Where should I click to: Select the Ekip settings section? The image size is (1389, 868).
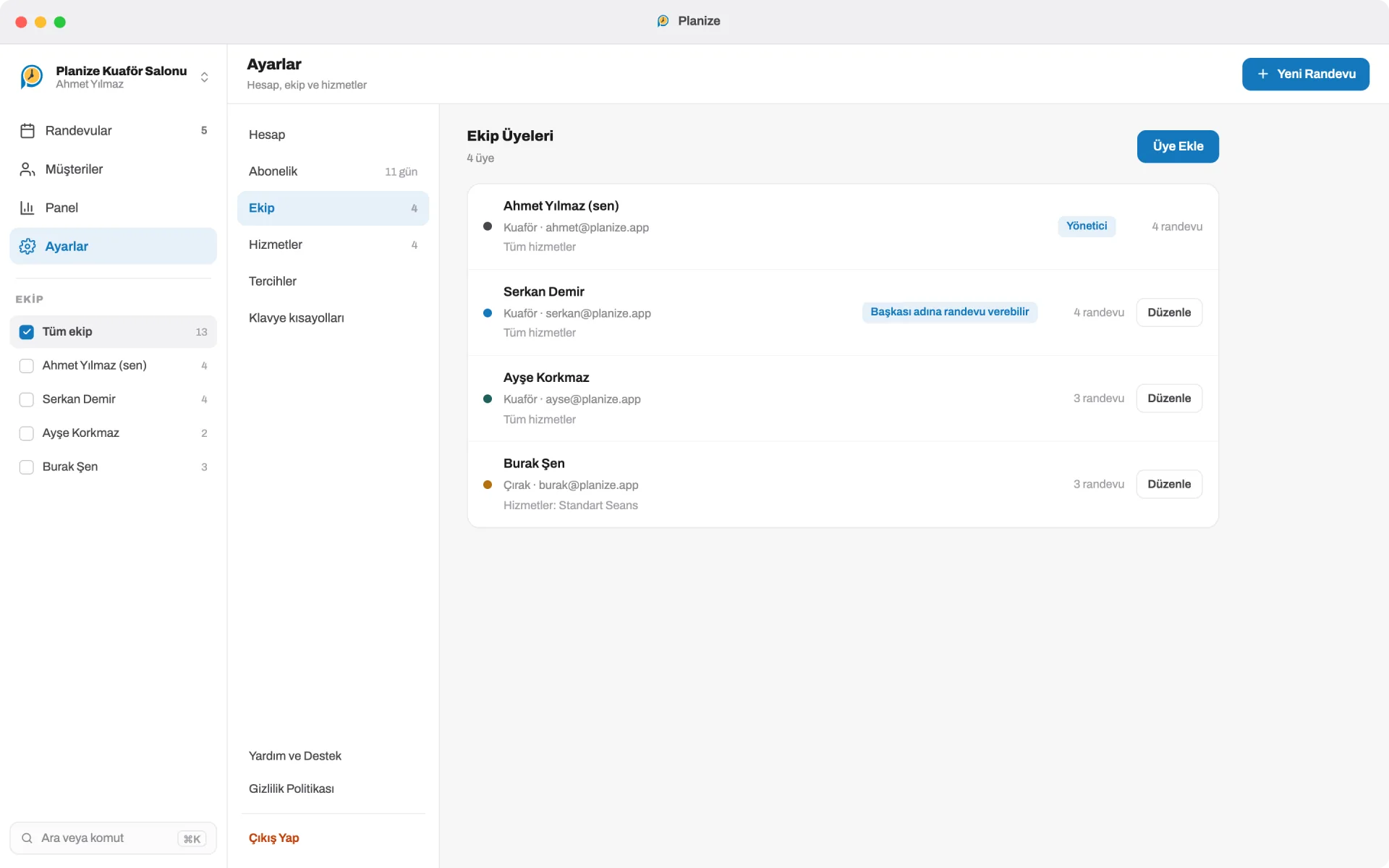click(x=333, y=208)
